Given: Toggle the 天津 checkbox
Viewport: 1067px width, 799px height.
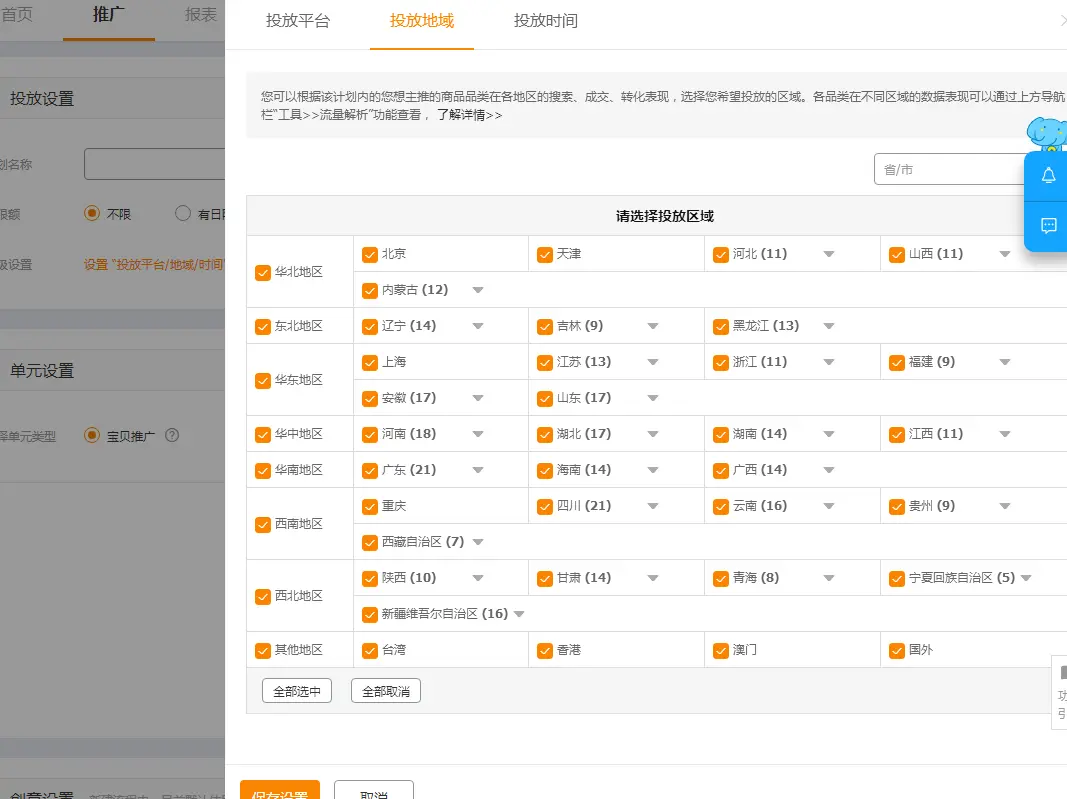Looking at the screenshot, I should (x=544, y=255).
